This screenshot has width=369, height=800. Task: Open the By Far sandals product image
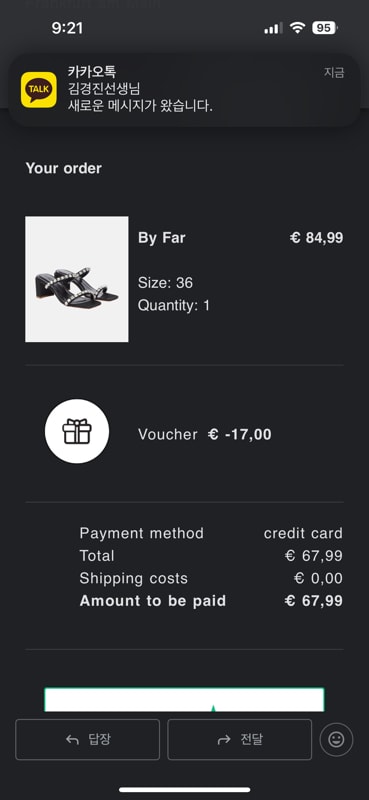coord(77,279)
